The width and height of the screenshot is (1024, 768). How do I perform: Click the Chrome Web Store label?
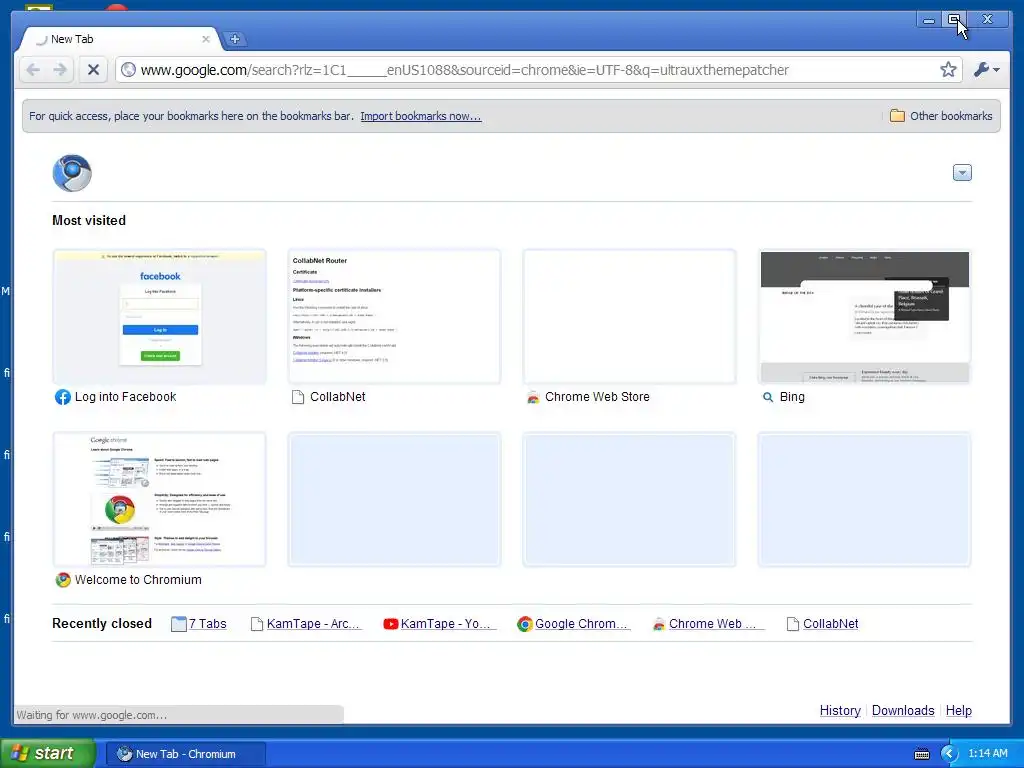click(597, 396)
